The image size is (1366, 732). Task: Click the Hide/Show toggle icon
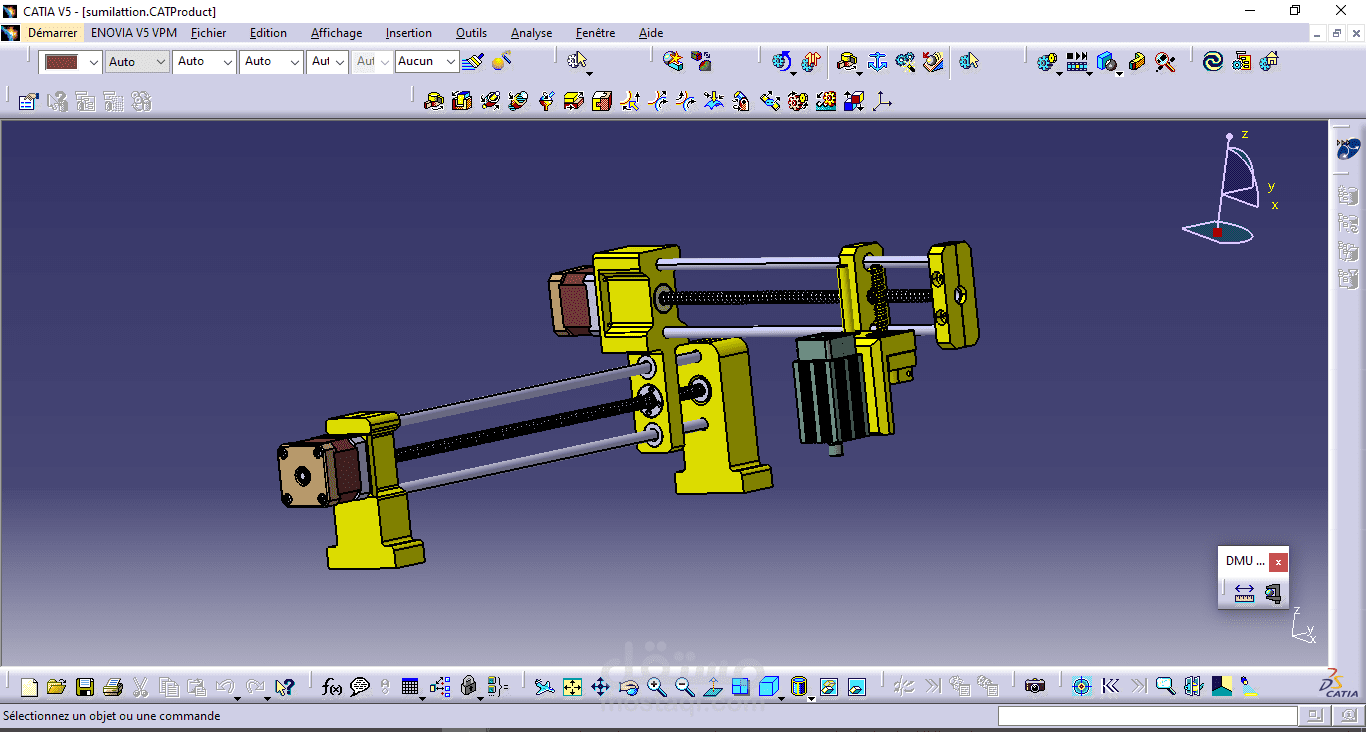(x=829, y=687)
